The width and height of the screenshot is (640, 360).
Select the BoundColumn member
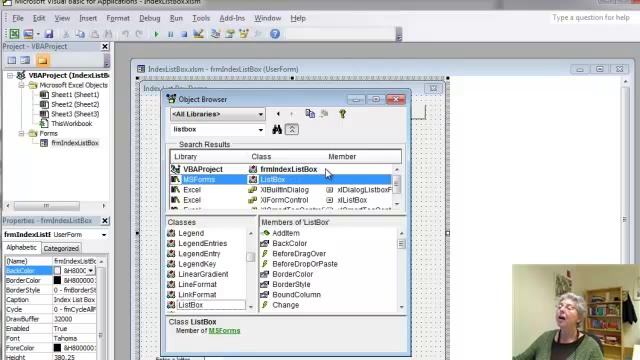click(296, 295)
